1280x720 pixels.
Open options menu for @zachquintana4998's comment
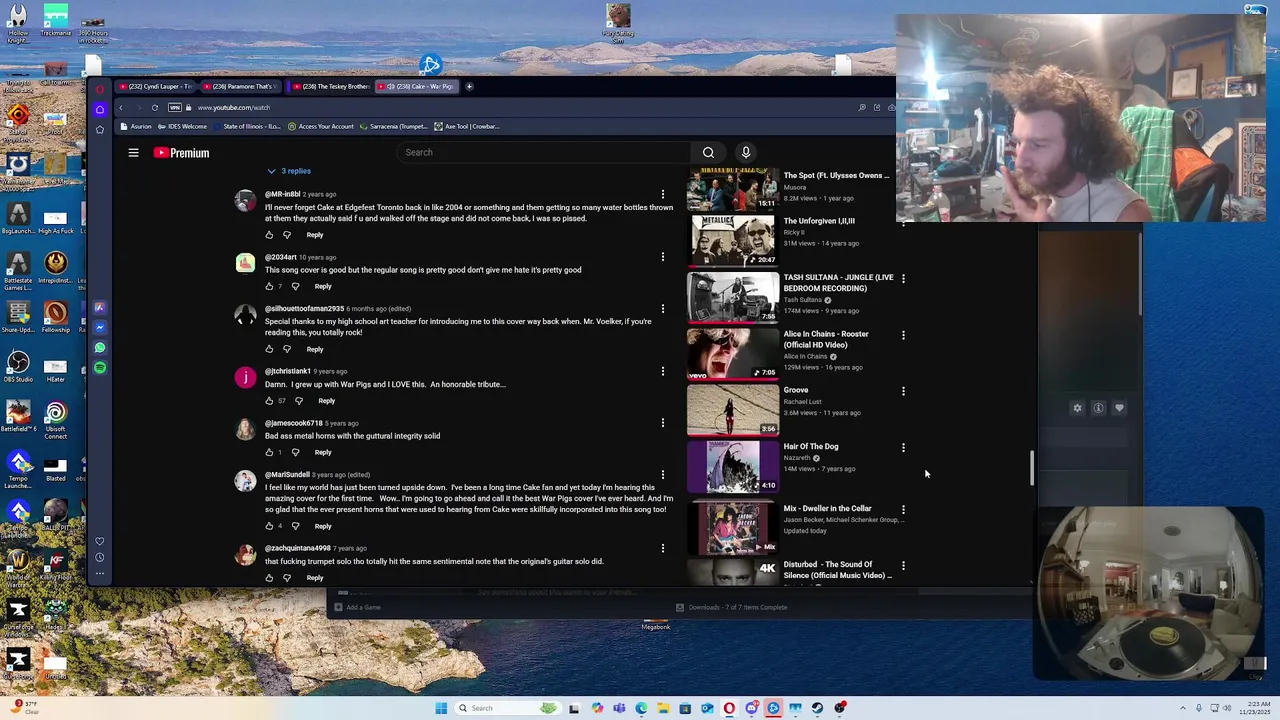[662, 548]
